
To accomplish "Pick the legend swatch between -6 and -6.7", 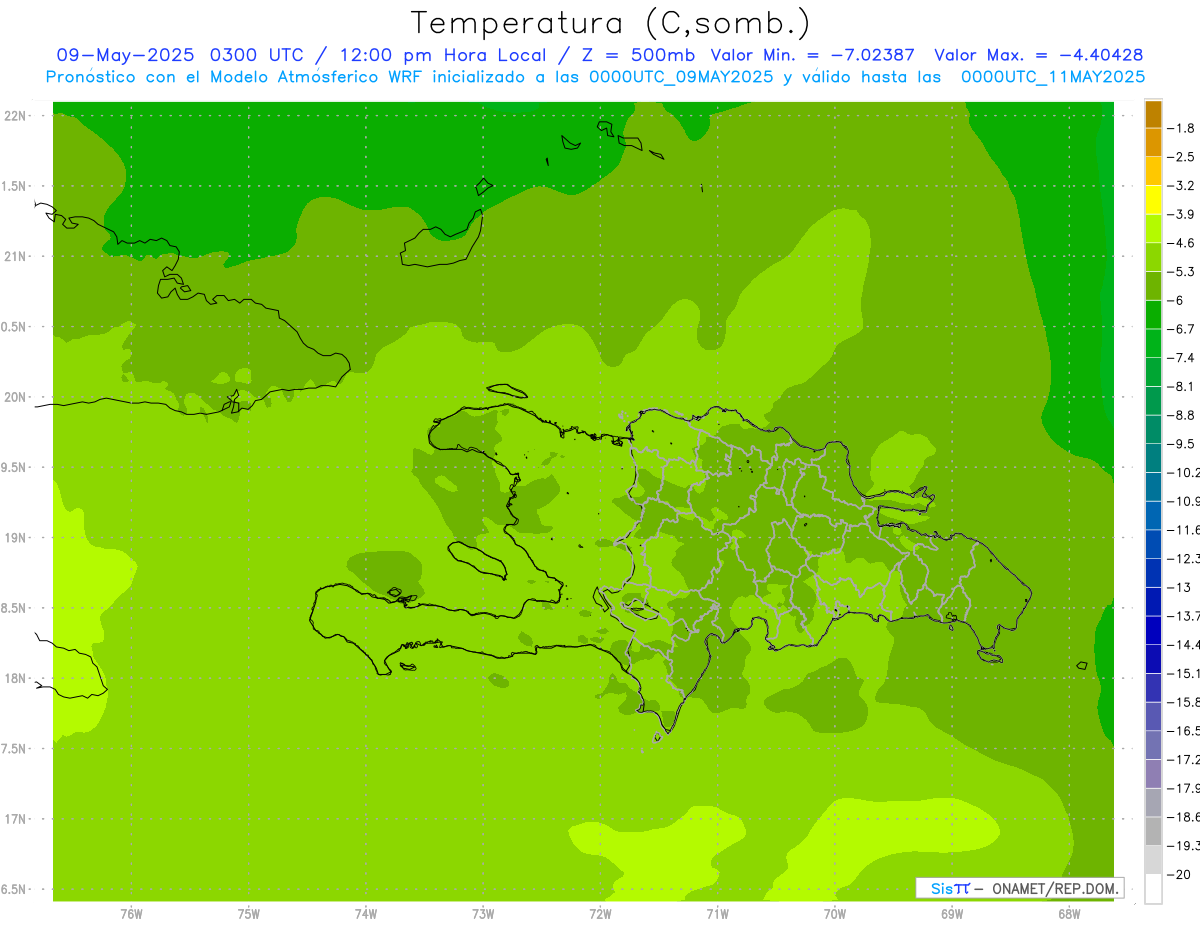I will coord(1153,315).
